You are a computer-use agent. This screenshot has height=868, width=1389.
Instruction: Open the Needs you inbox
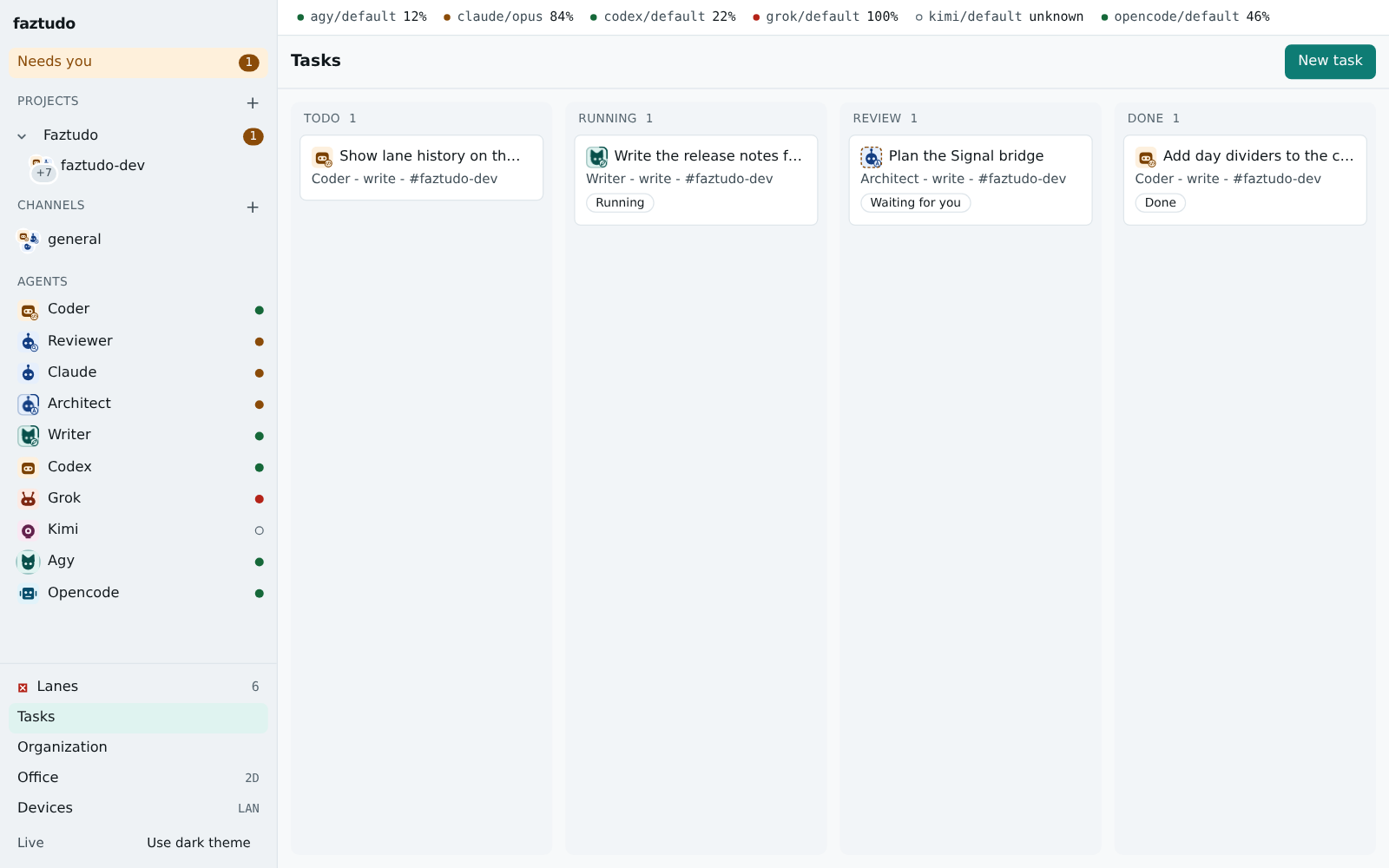point(138,62)
